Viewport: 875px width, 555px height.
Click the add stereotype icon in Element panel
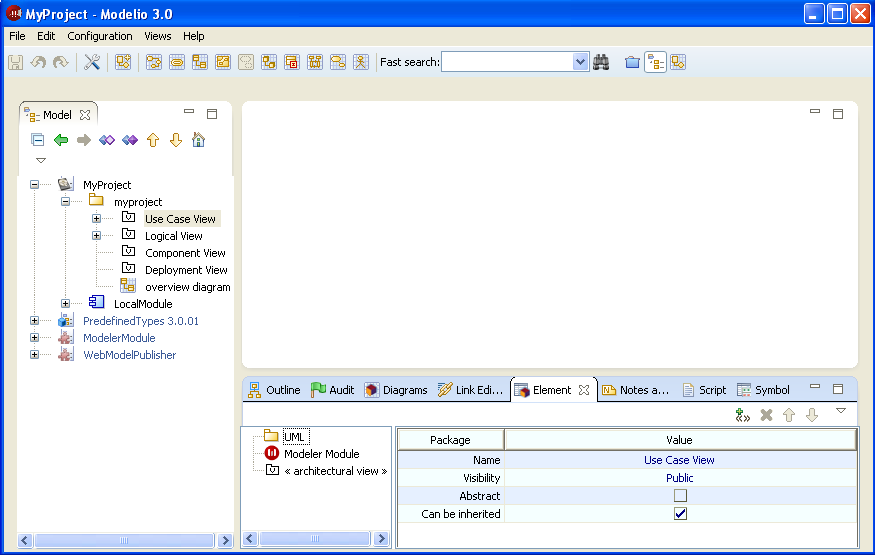click(x=743, y=414)
